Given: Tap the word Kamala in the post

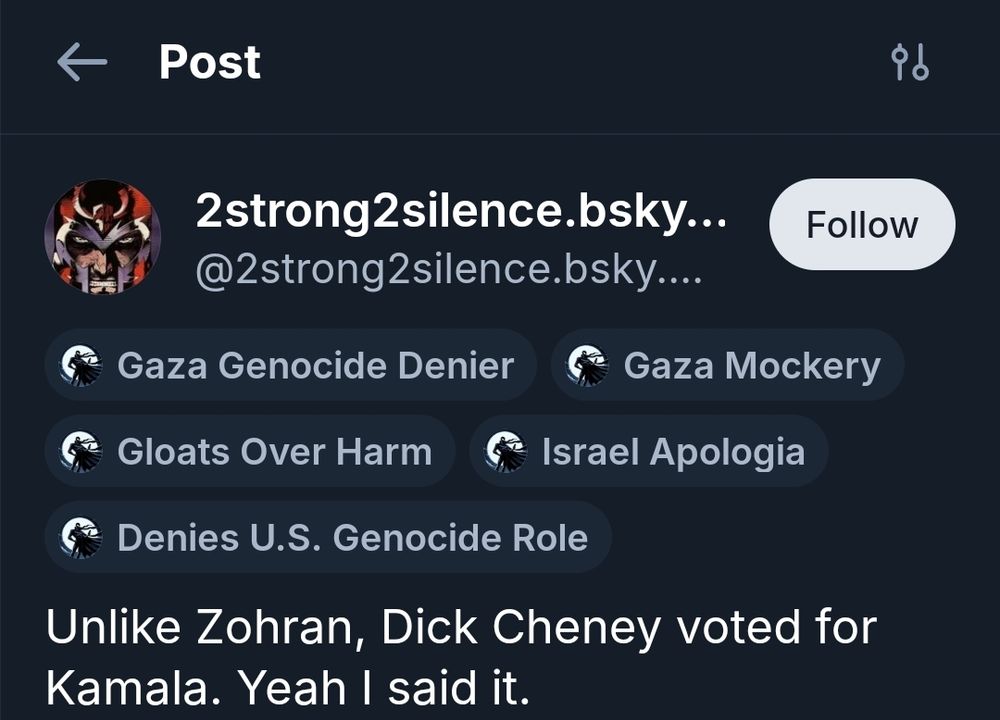Looking at the screenshot, I should coord(111,688).
